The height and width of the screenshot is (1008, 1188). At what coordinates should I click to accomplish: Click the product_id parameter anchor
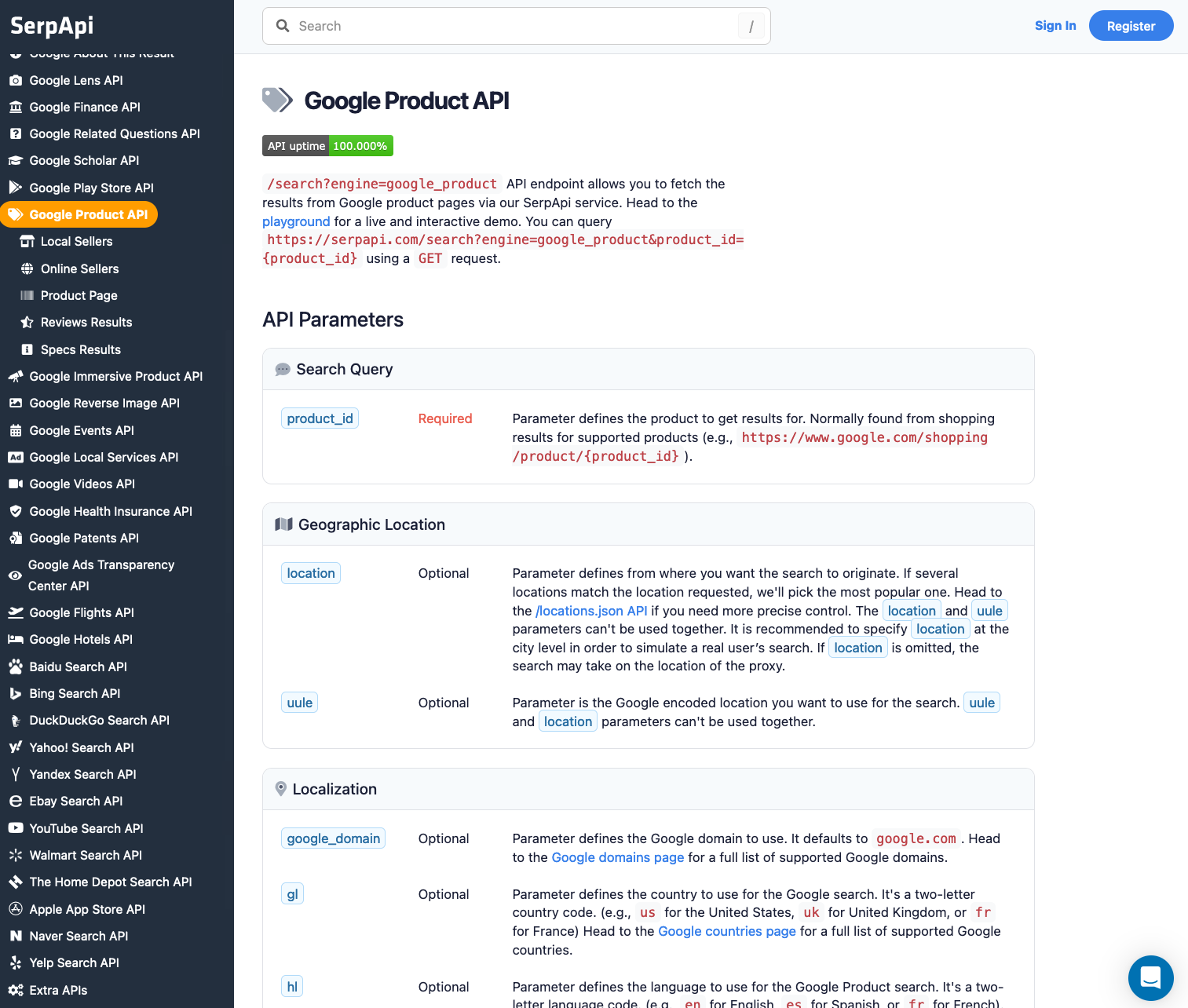(320, 418)
